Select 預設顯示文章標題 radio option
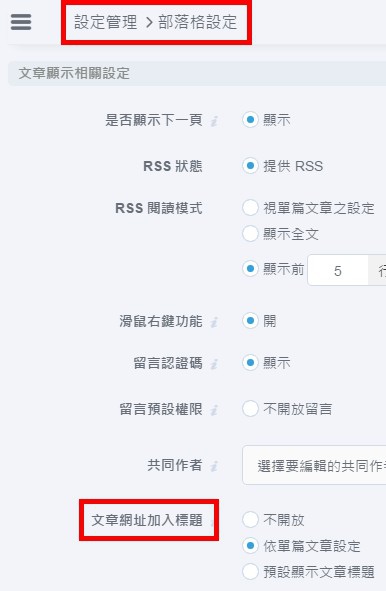 pyautogui.click(x=250, y=571)
